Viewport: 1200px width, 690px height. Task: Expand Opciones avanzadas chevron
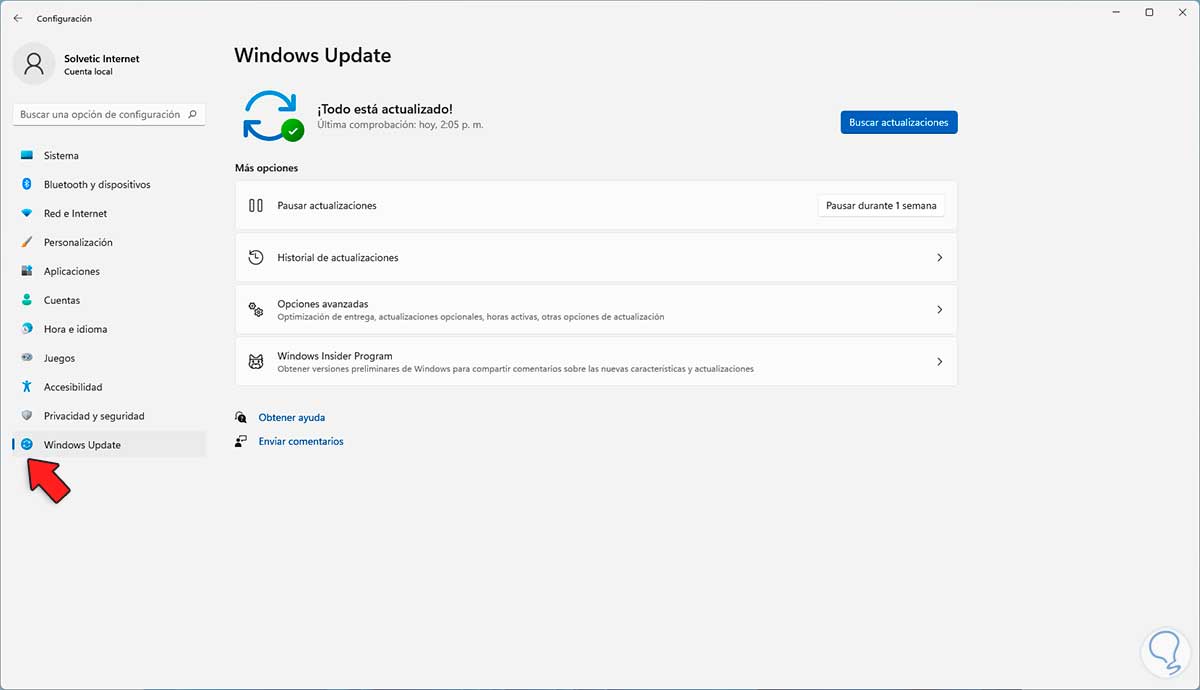pyautogui.click(x=939, y=310)
